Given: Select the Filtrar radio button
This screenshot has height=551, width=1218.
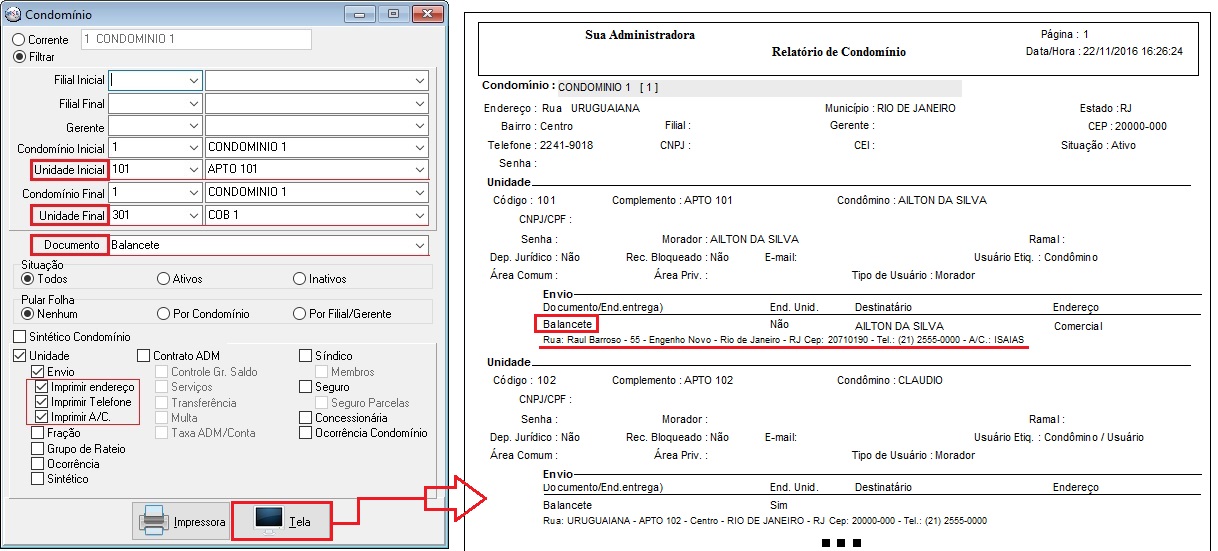Looking at the screenshot, I should pos(19,57).
